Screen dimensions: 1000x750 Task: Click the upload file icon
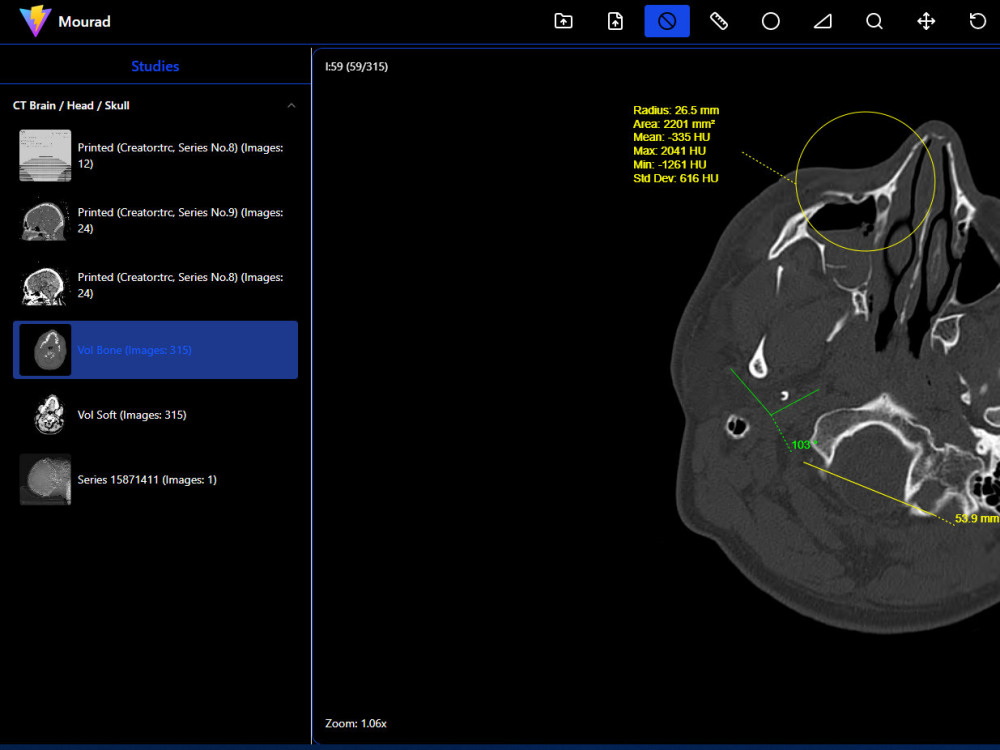tap(615, 21)
